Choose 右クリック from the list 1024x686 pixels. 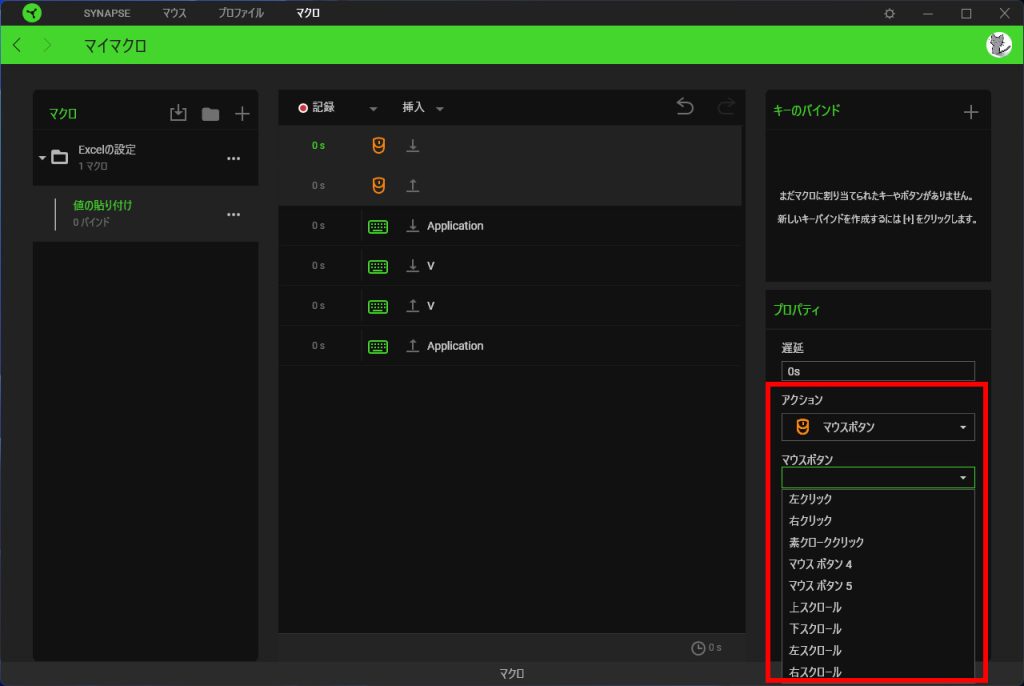[878, 521]
